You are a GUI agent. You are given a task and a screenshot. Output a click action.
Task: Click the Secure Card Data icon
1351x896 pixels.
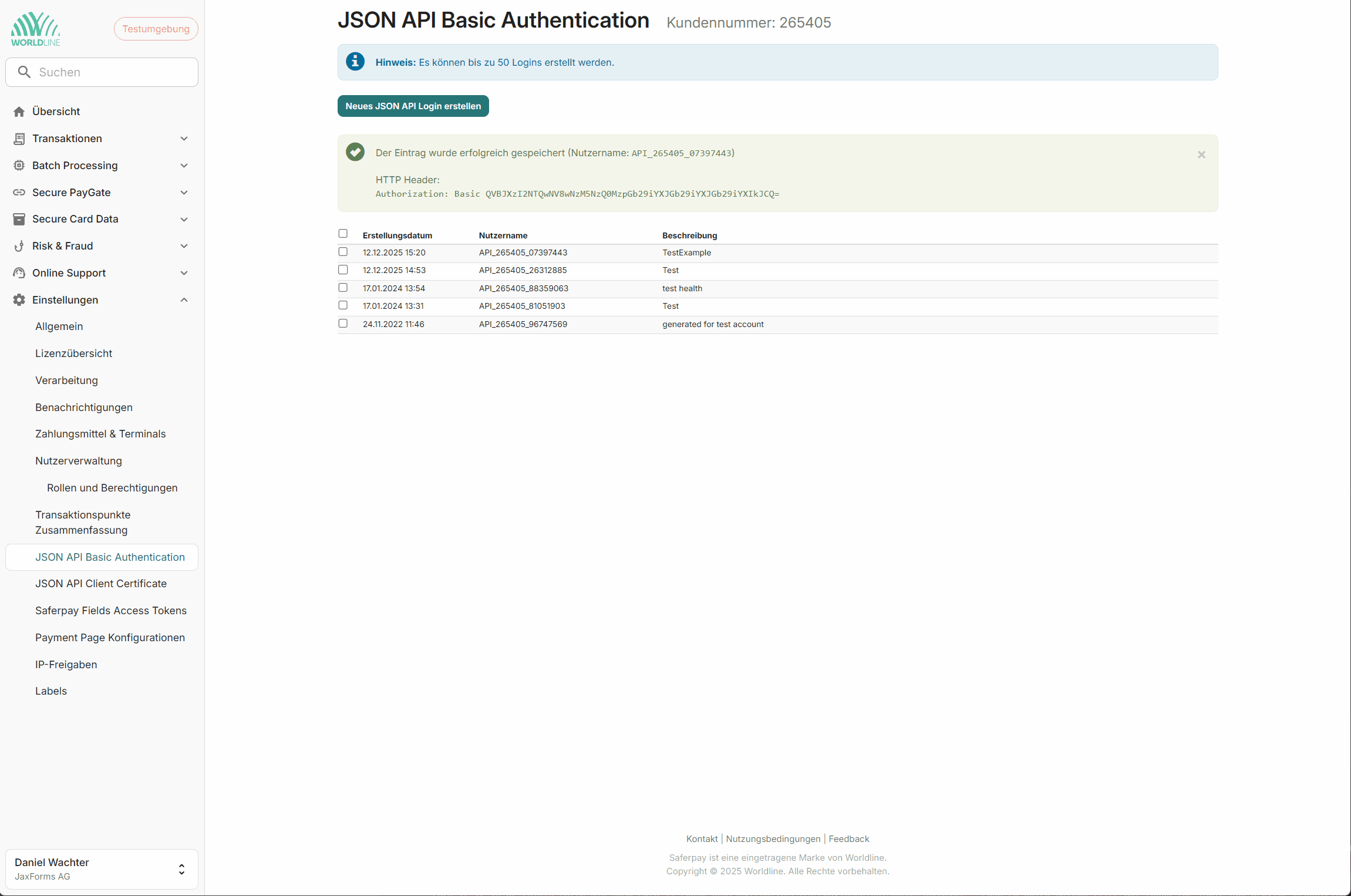point(19,219)
